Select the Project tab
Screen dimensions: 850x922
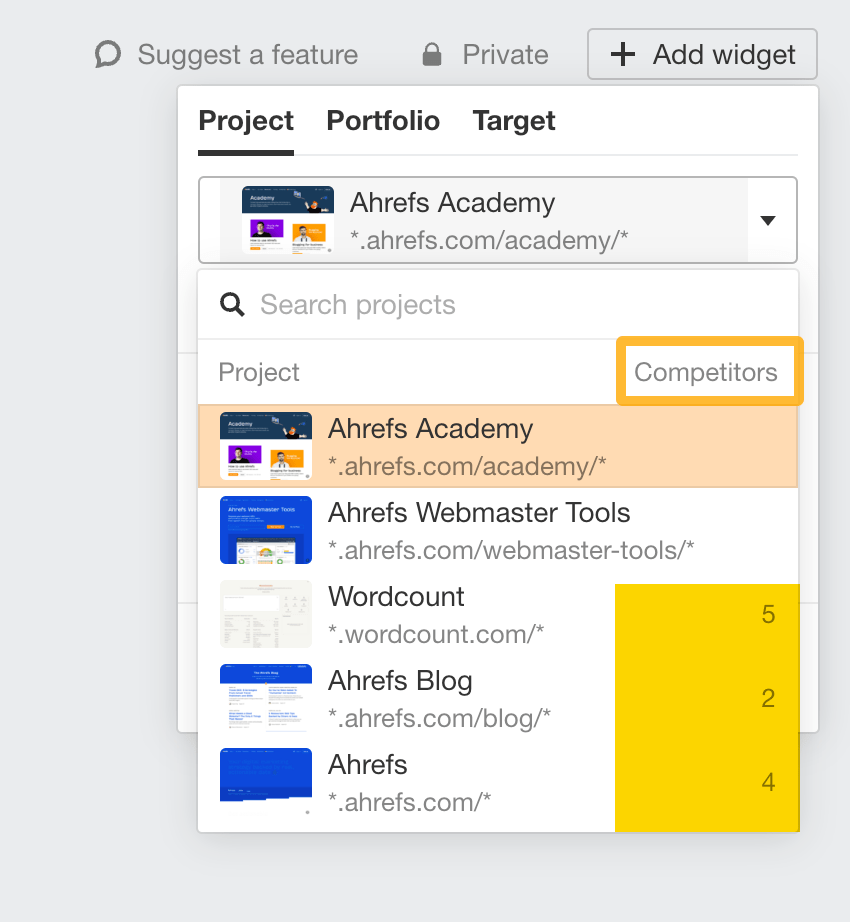click(x=246, y=121)
